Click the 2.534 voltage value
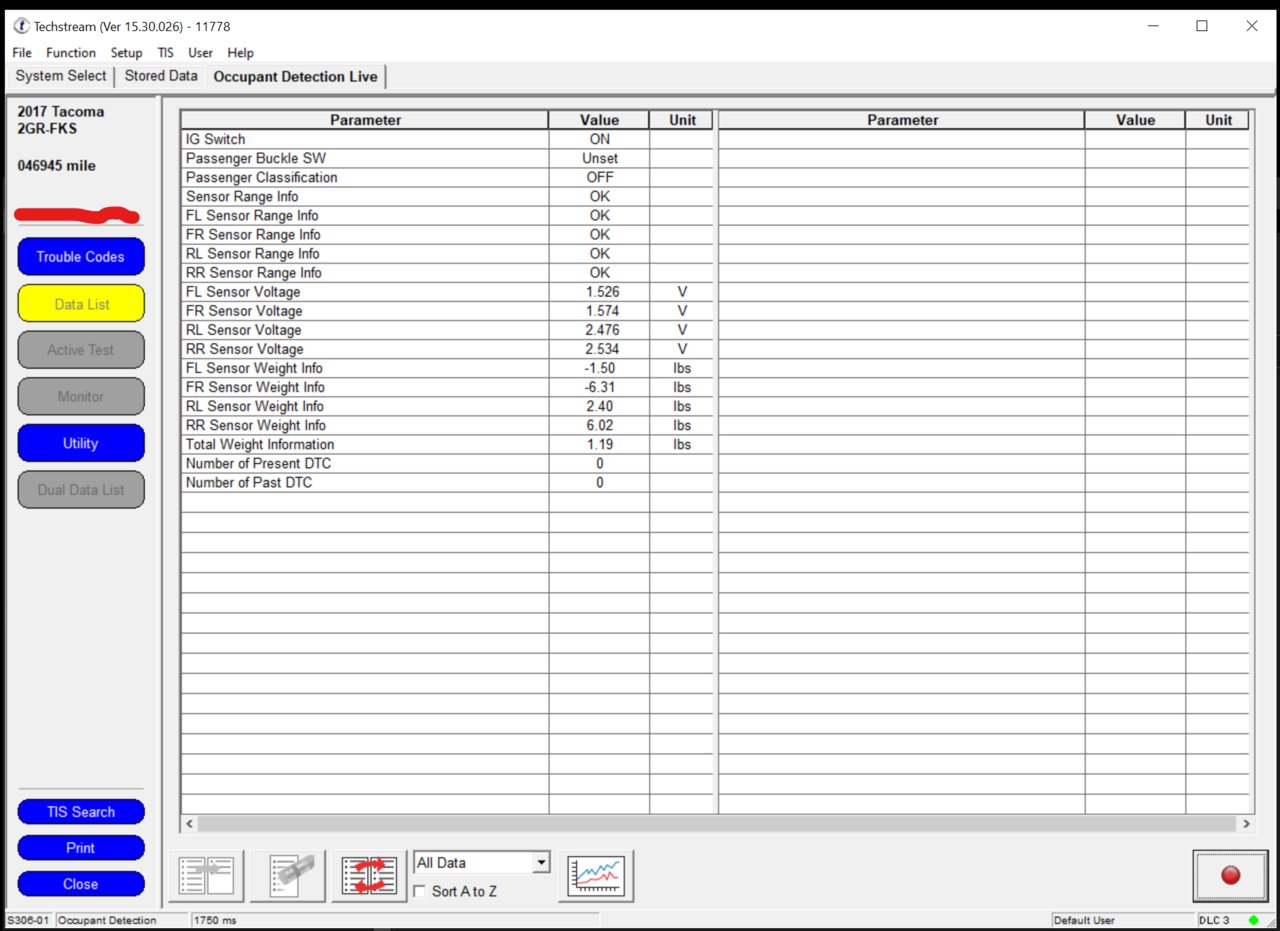 point(602,349)
